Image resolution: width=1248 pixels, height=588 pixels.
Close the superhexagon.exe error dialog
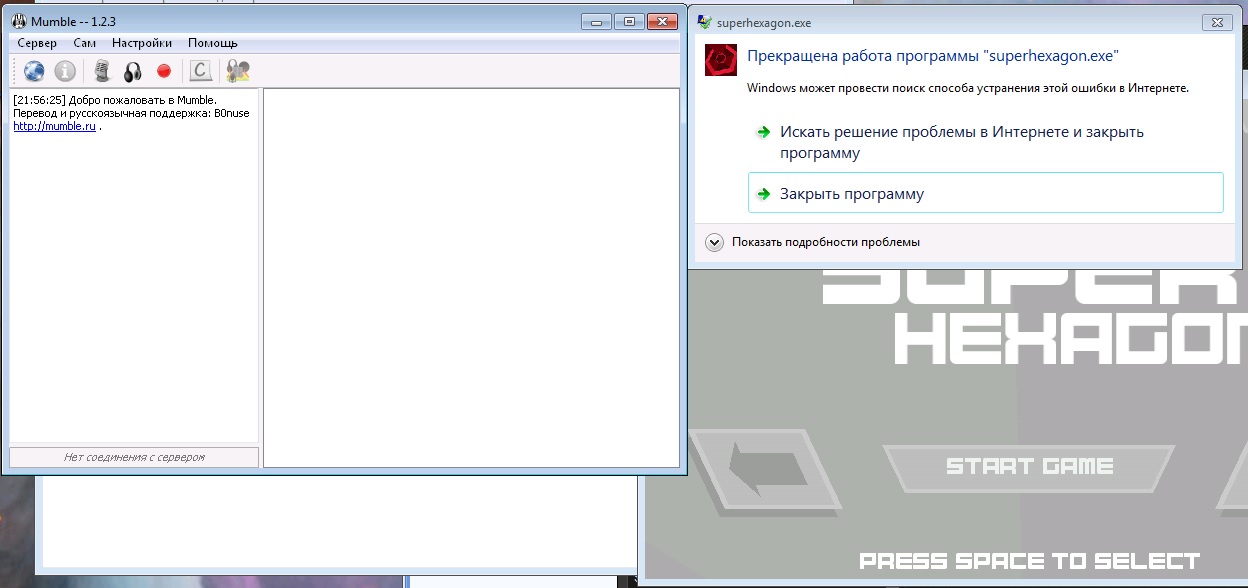1214,21
